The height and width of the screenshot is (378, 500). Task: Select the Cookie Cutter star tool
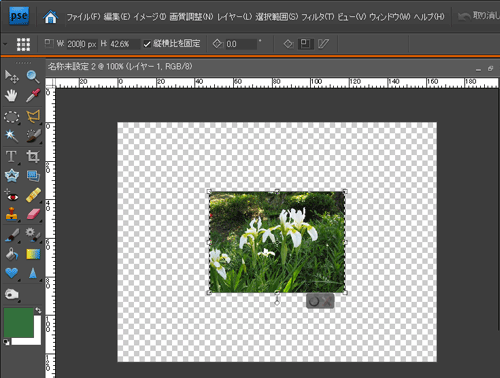pyautogui.click(x=12, y=176)
